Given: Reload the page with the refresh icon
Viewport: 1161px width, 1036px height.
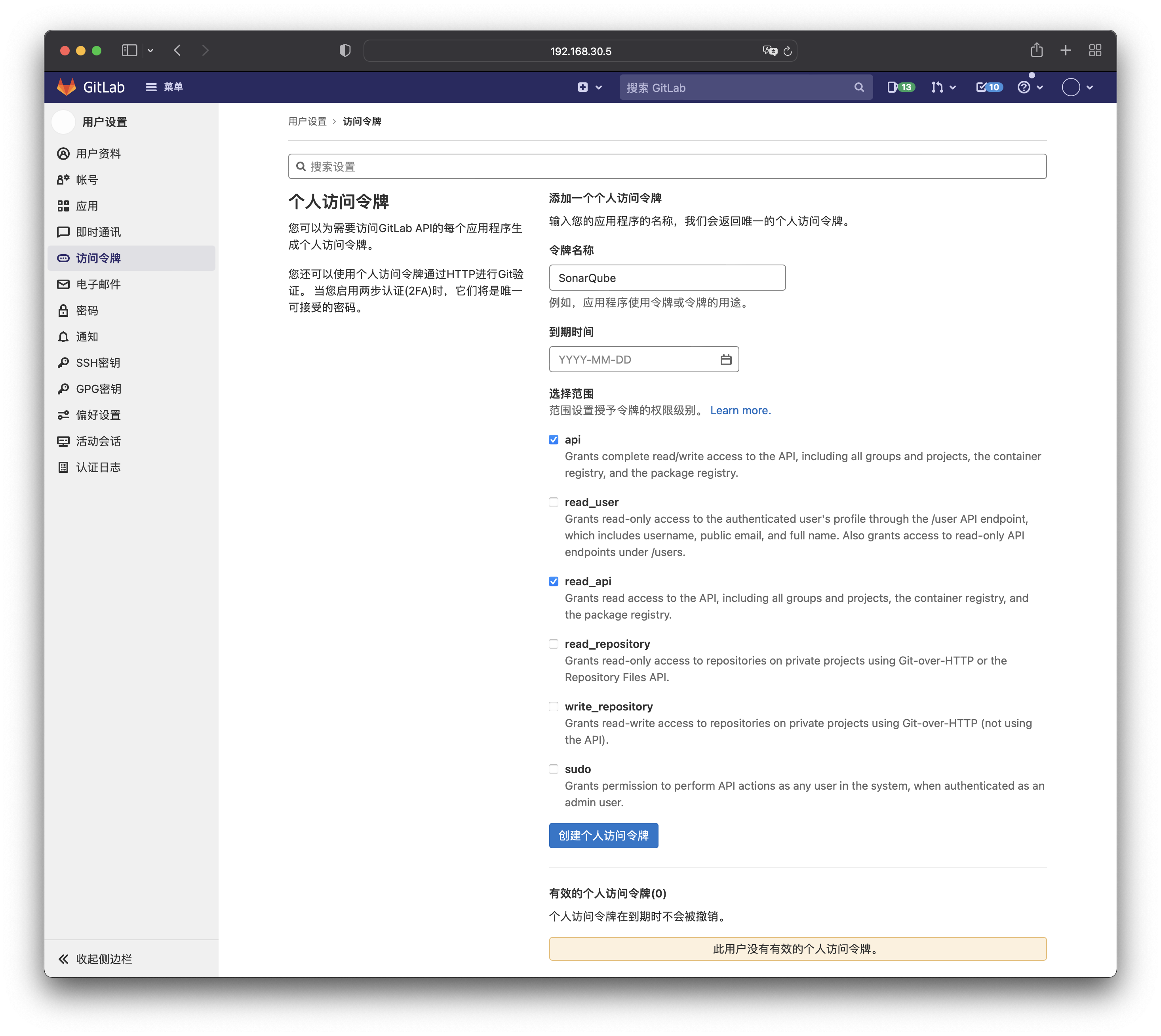Looking at the screenshot, I should click(788, 51).
